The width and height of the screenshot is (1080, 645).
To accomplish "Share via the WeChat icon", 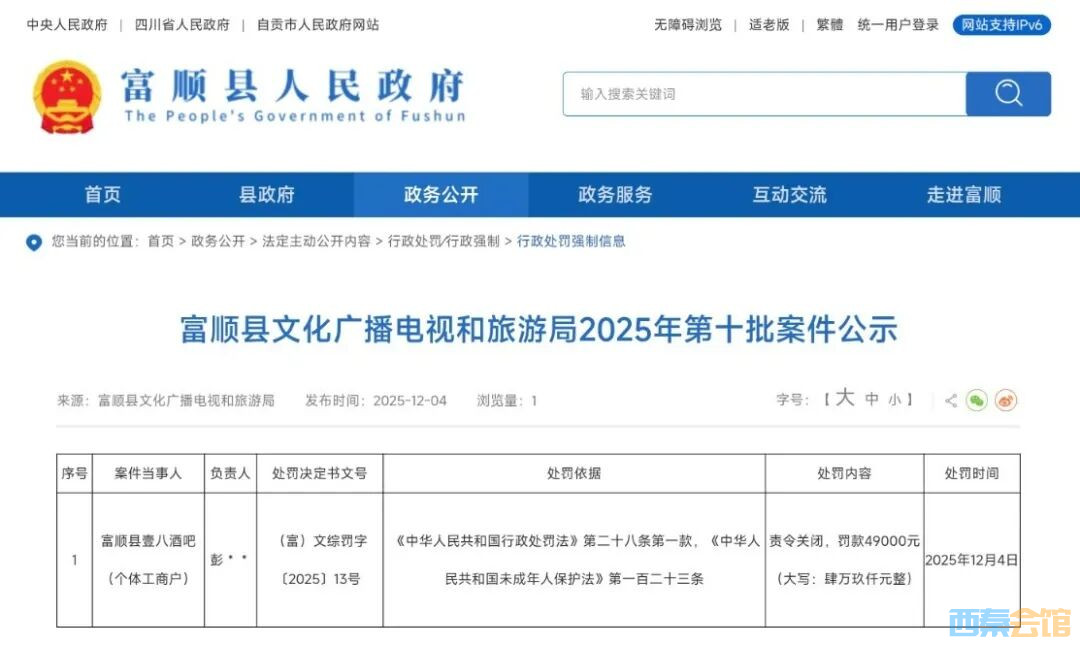I will point(977,401).
